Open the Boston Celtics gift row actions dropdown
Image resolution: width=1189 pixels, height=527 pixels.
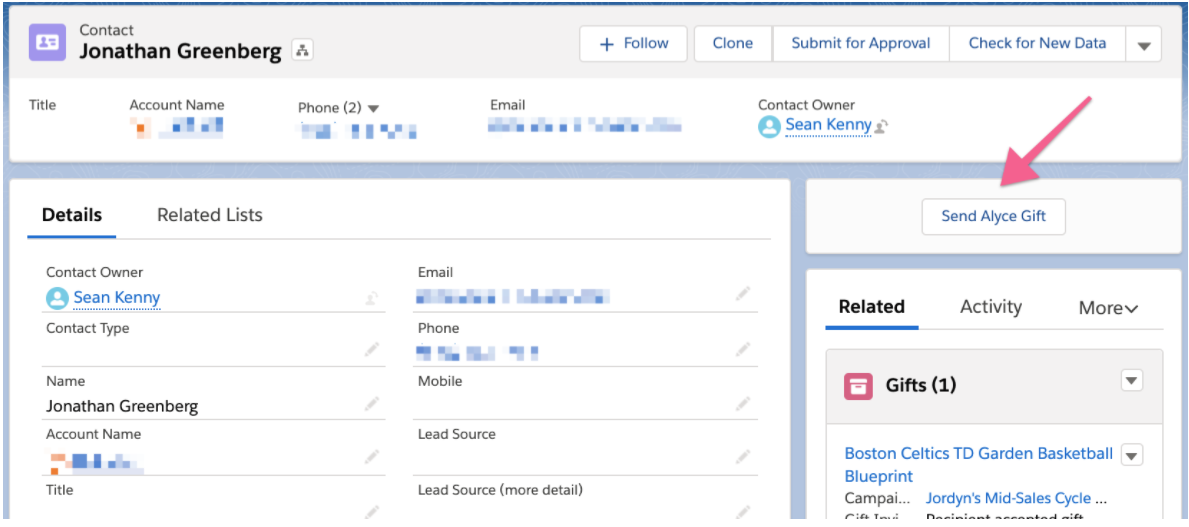(1132, 455)
